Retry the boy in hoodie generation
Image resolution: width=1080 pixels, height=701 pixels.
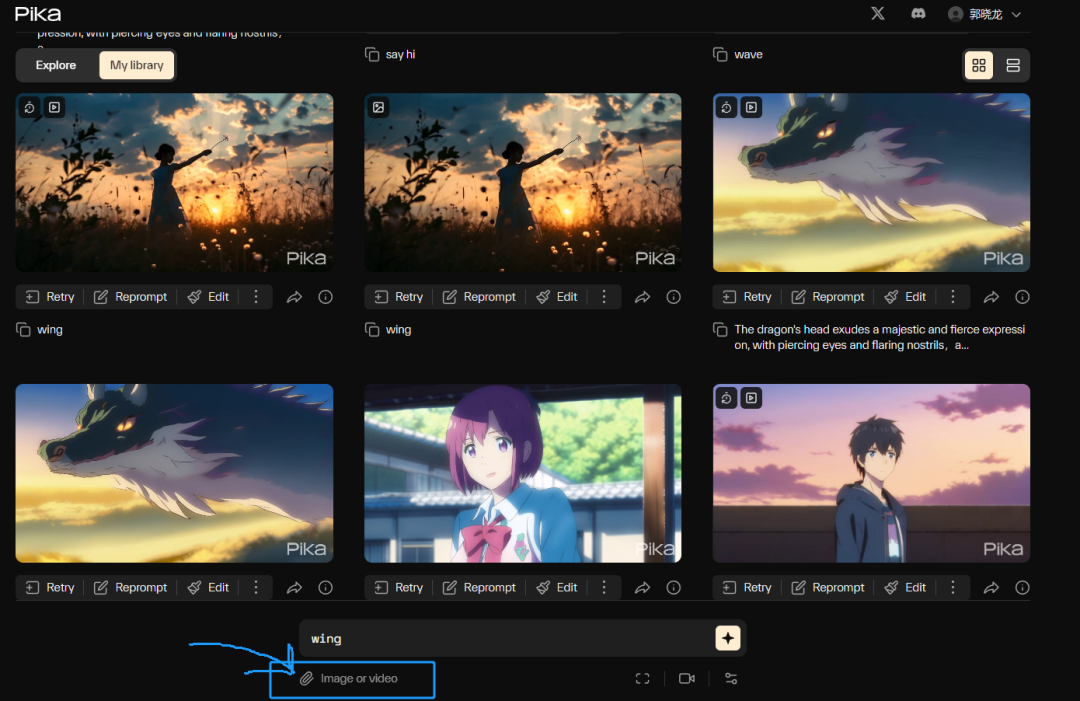coord(747,587)
